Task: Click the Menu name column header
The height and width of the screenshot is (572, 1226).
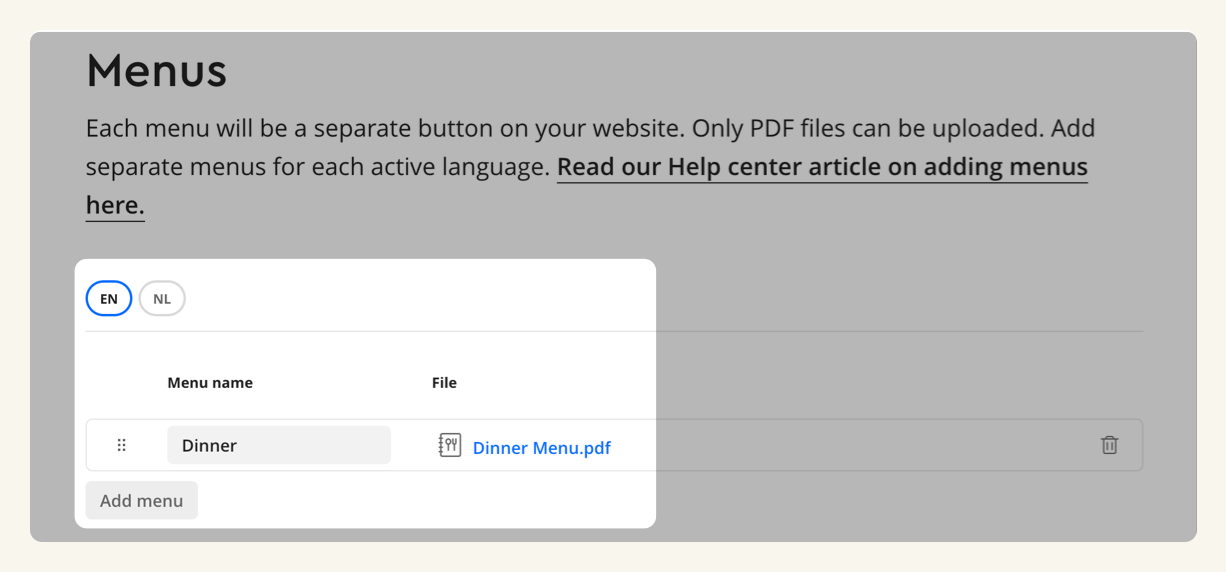Action: pyautogui.click(x=210, y=382)
